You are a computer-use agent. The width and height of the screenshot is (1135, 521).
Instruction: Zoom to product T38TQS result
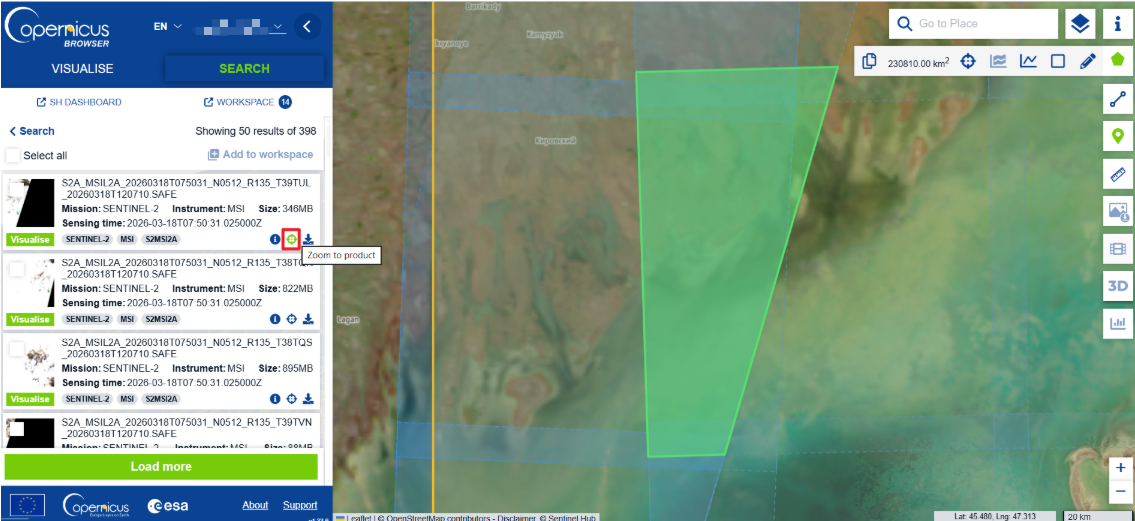pos(292,399)
